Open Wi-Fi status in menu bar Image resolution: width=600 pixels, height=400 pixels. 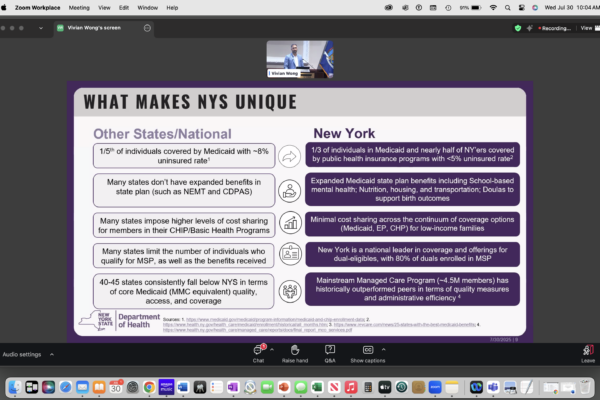(494, 6)
